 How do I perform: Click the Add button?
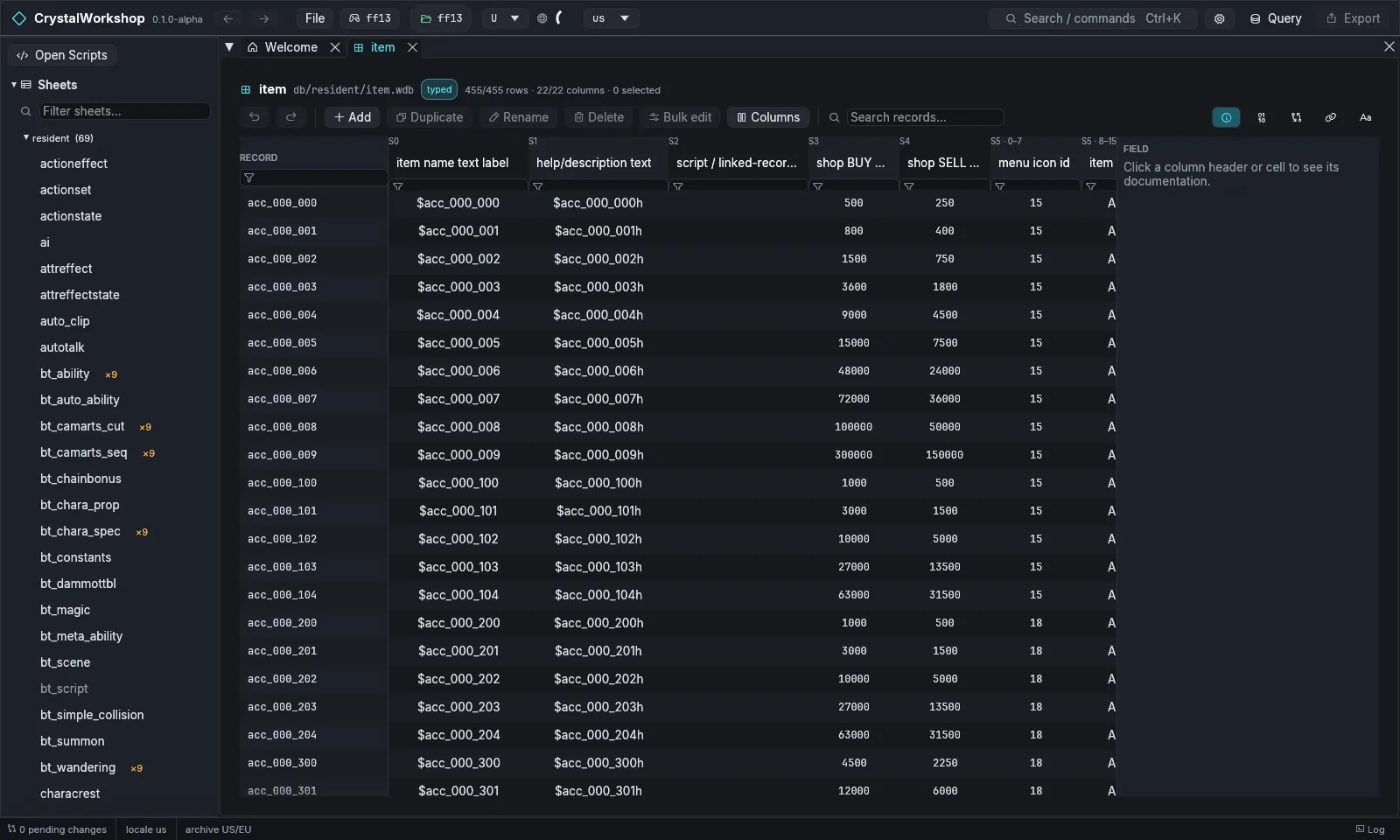353,117
